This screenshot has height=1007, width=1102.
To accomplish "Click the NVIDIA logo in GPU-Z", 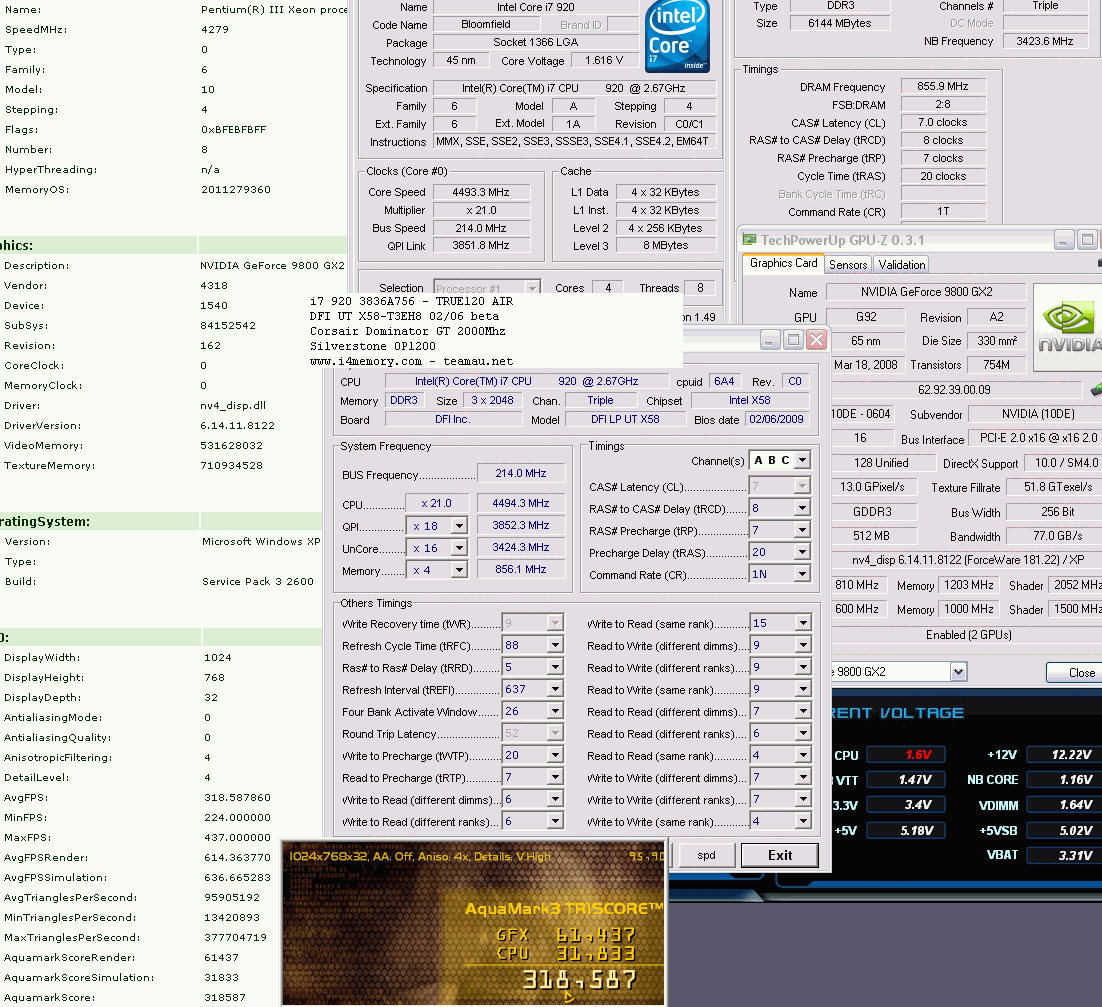I will point(1068,327).
